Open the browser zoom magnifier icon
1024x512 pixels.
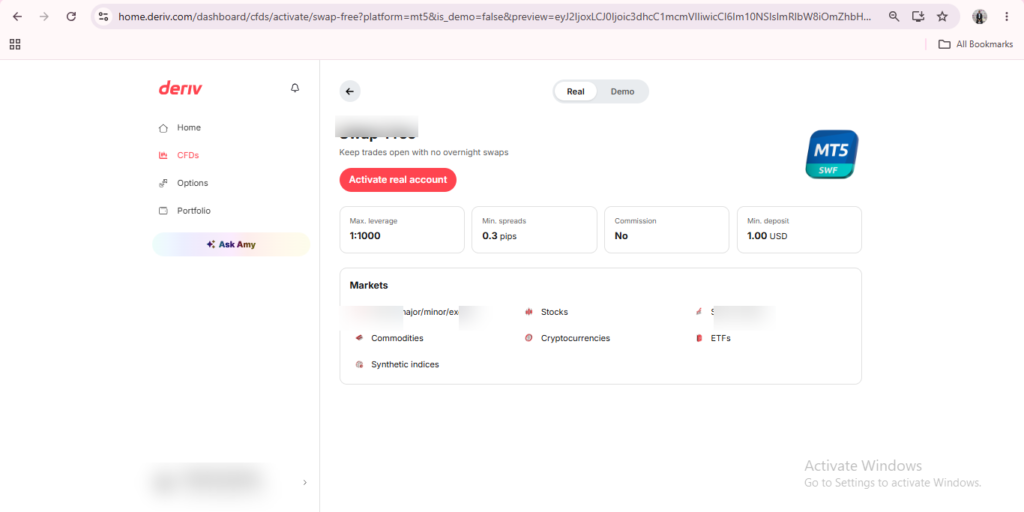tap(894, 17)
